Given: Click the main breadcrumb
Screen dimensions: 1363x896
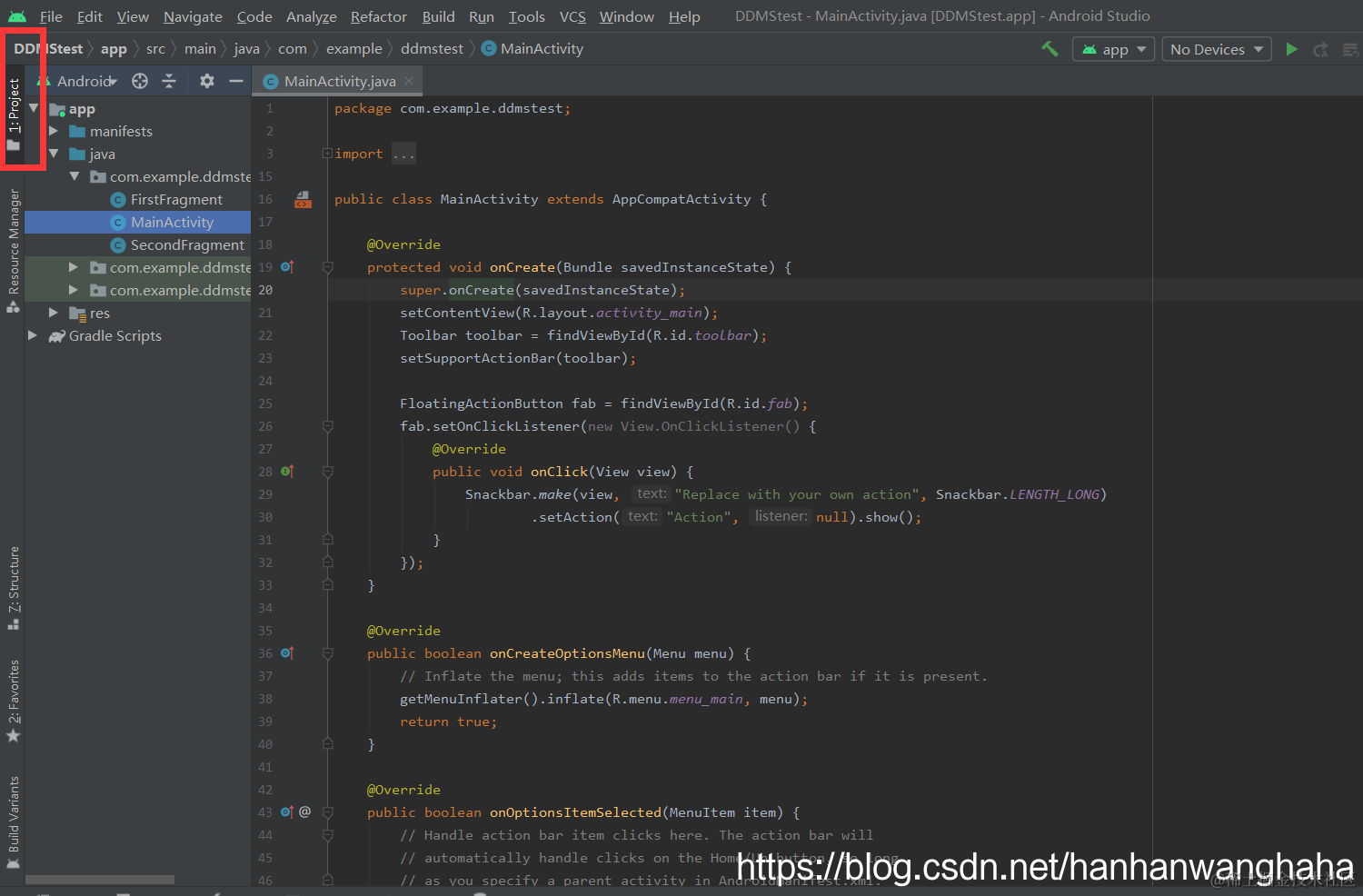Looking at the screenshot, I should pos(200,48).
